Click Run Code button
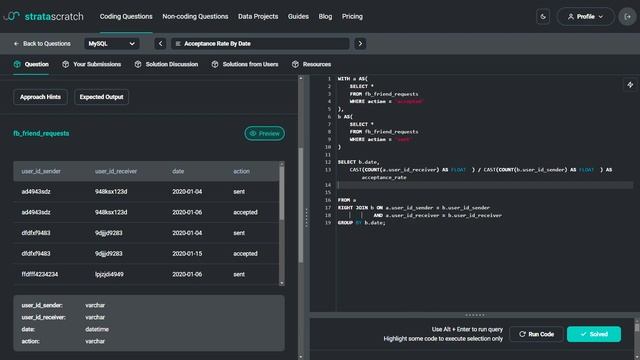The width and height of the screenshot is (640, 360). (536, 334)
